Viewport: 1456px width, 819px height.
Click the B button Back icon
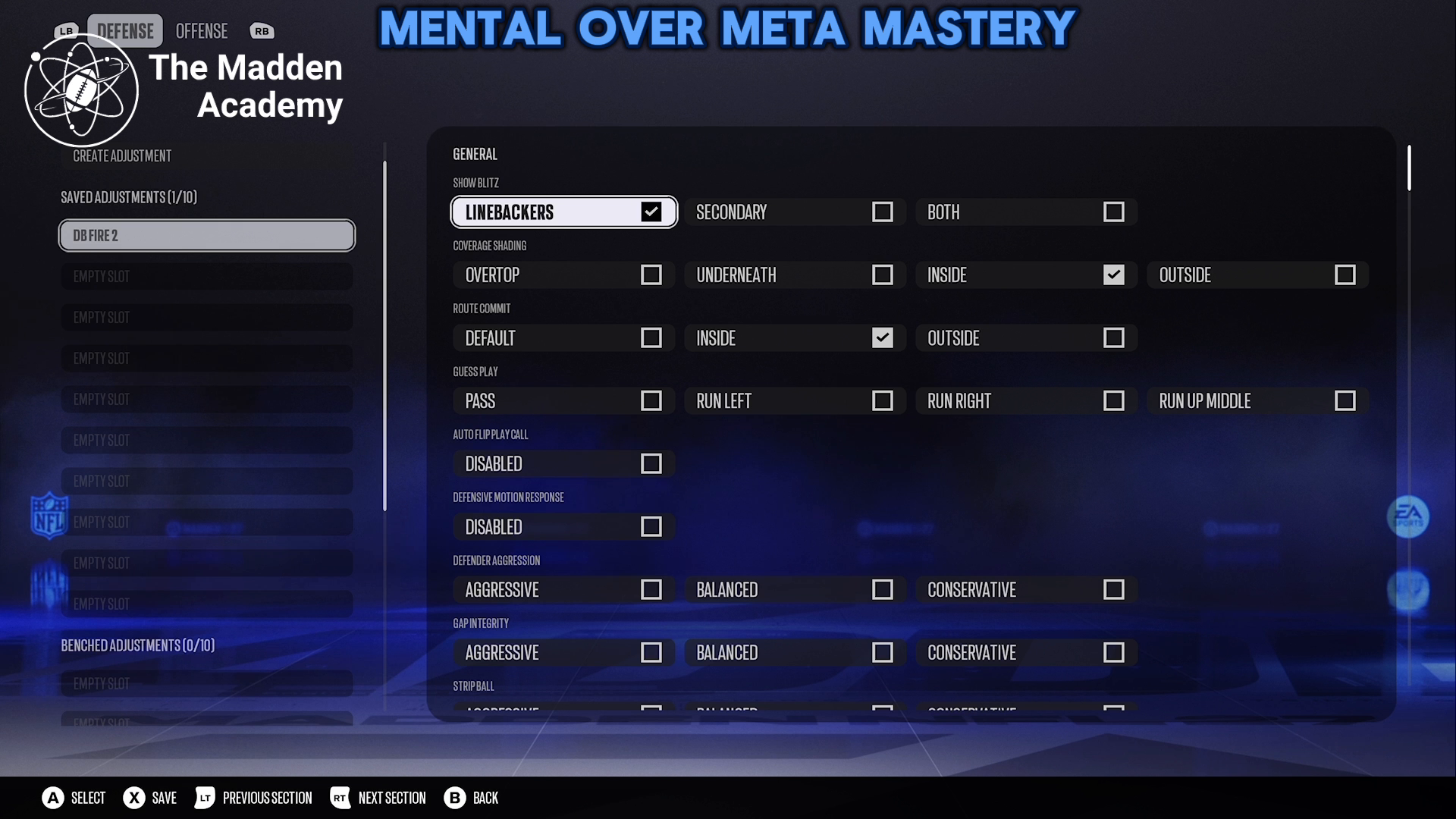455,798
